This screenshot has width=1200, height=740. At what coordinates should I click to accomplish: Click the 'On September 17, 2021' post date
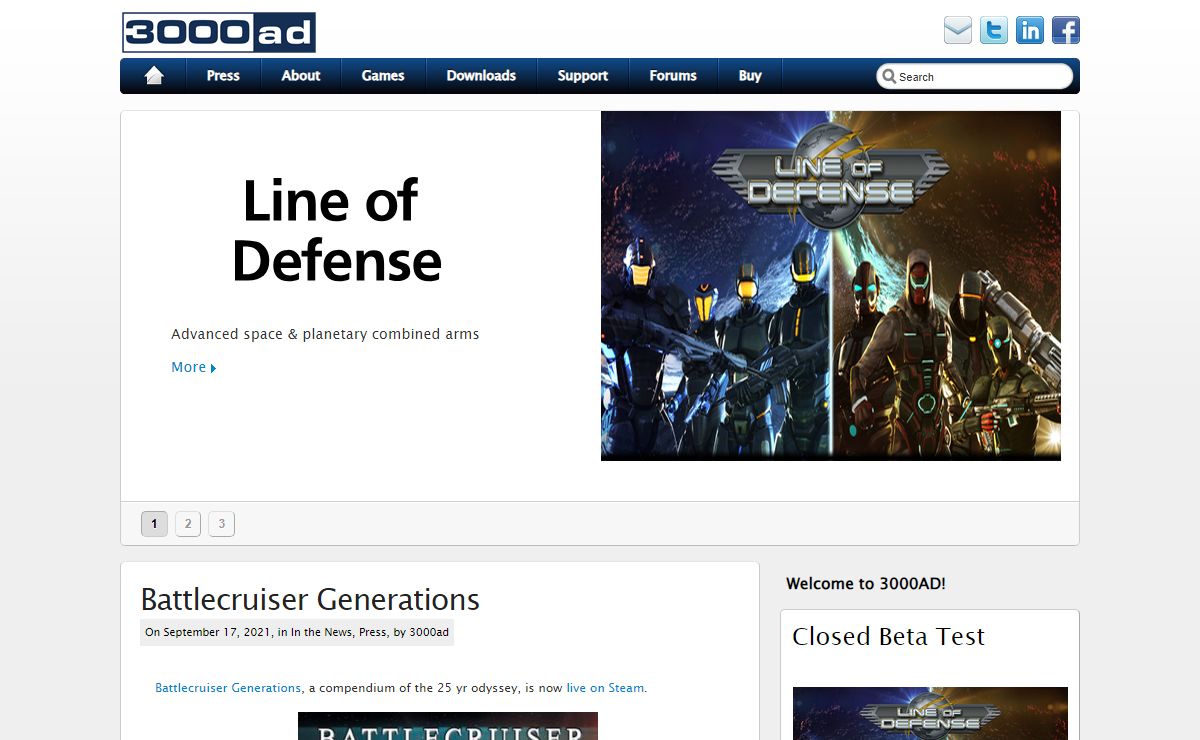click(209, 632)
